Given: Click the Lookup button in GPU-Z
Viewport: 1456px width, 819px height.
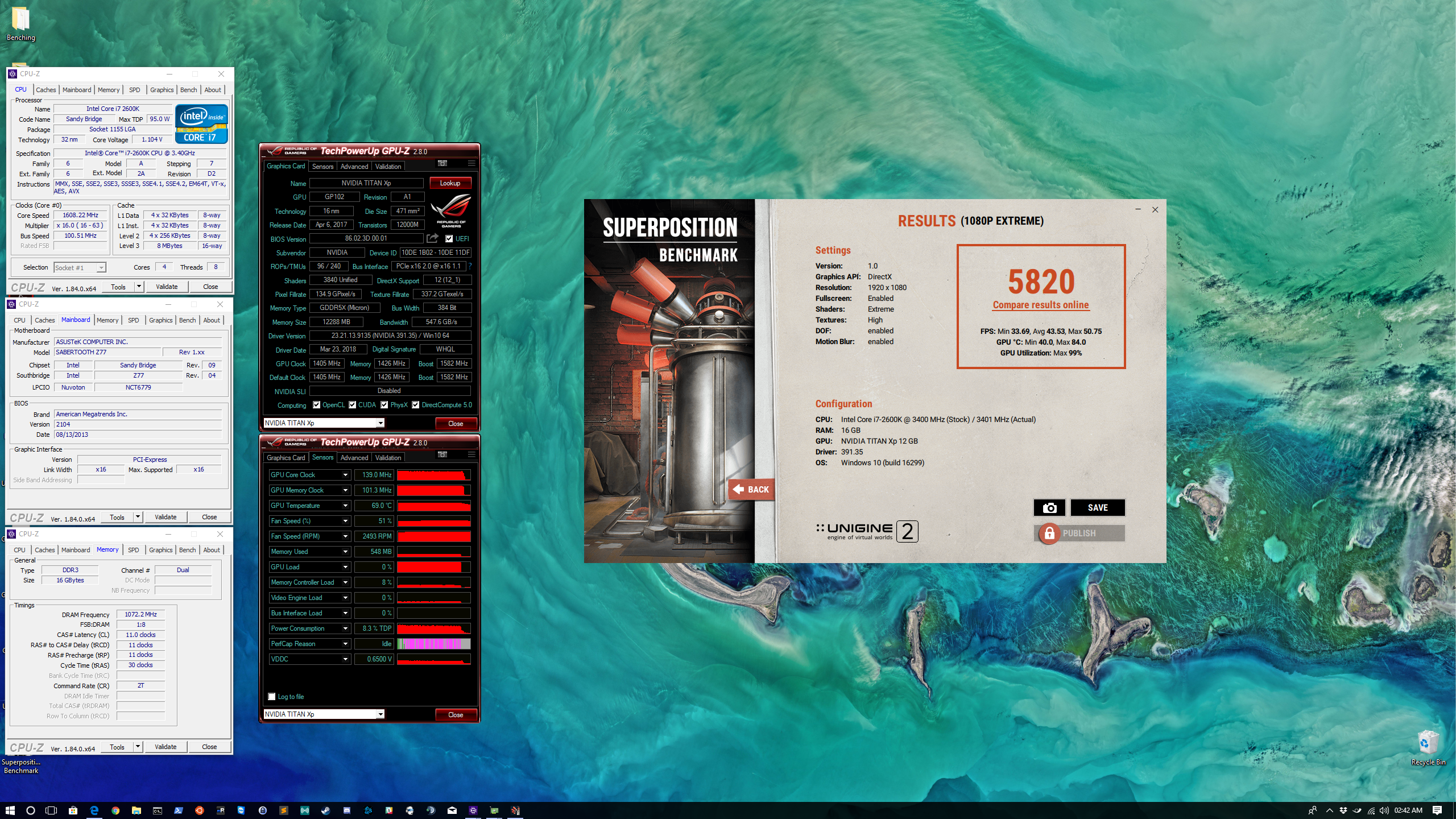Looking at the screenshot, I should pyautogui.click(x=450, y=183).
